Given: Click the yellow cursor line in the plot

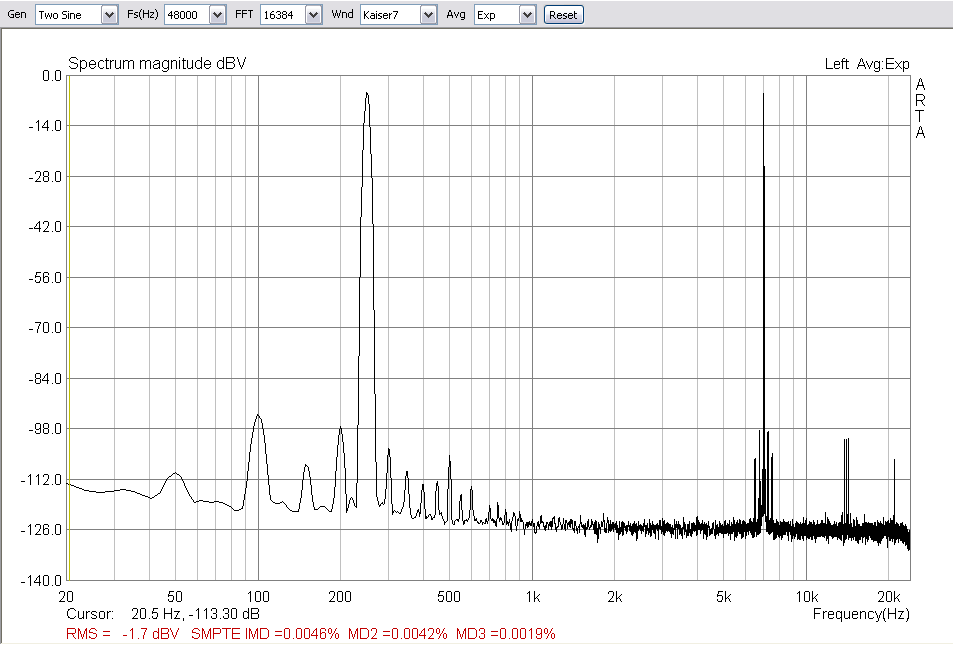Looking at the screenshot, I should [69, 328].
